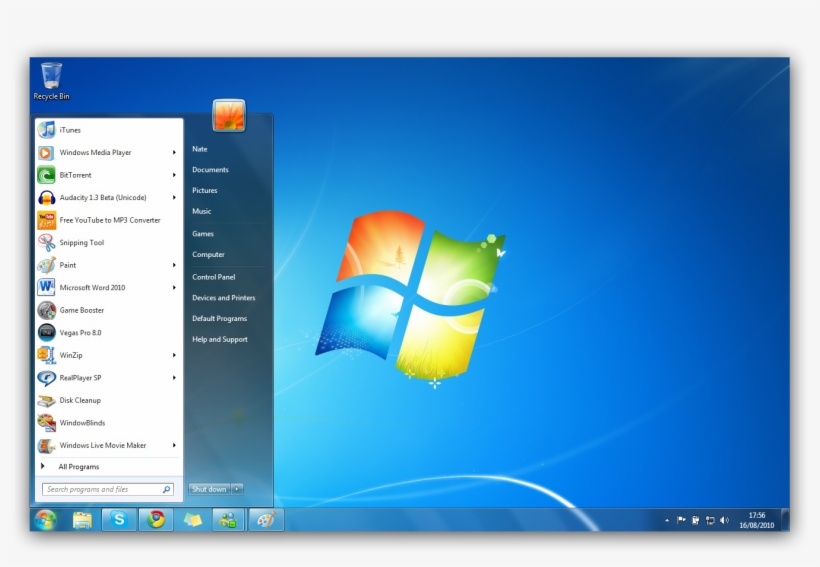Open iTunes from the Start menu
The width and height of the screenshot is (820, 567).
point(69,130)
